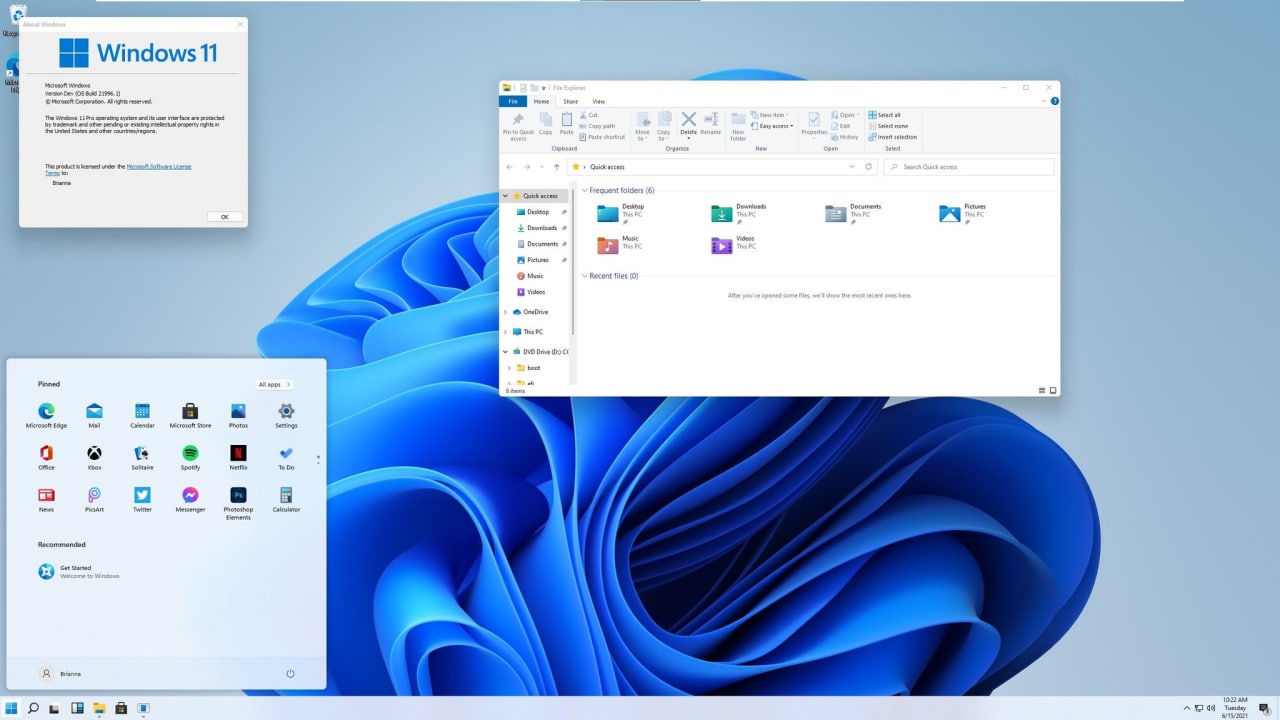Show hidden icons in system tray

1187,709
